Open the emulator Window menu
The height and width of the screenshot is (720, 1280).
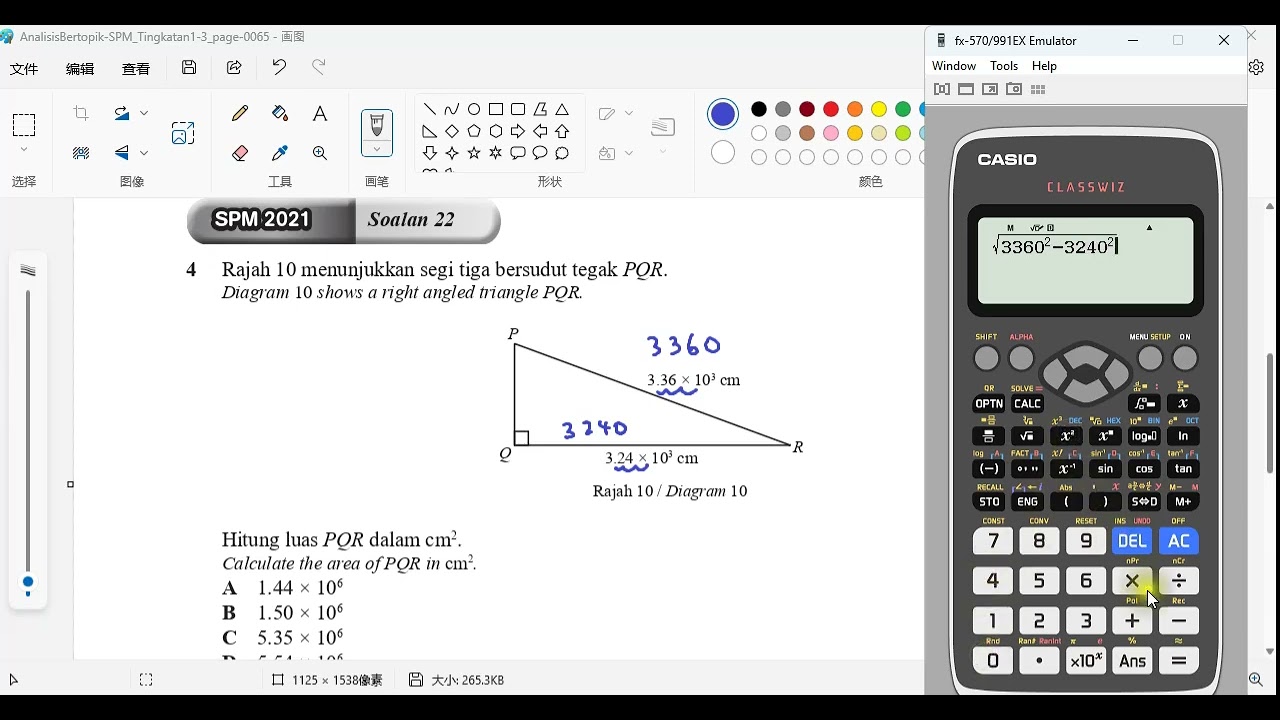click(954, 66)
